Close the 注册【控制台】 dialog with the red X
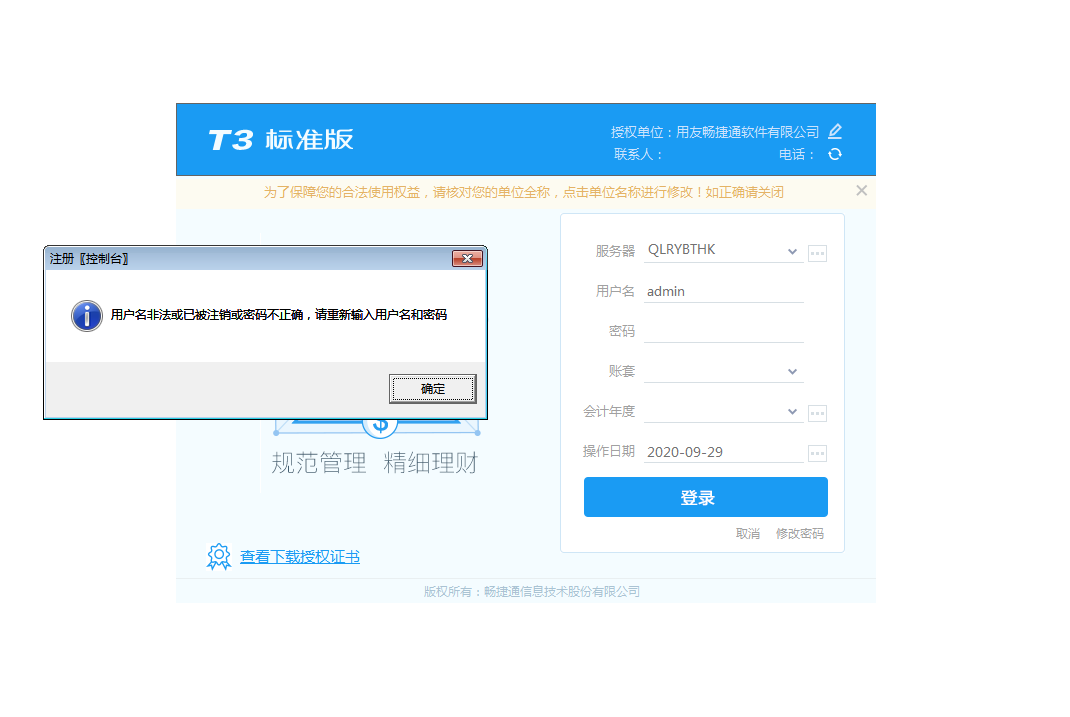This screenshot has width=1070, height=717. [467, 259]
